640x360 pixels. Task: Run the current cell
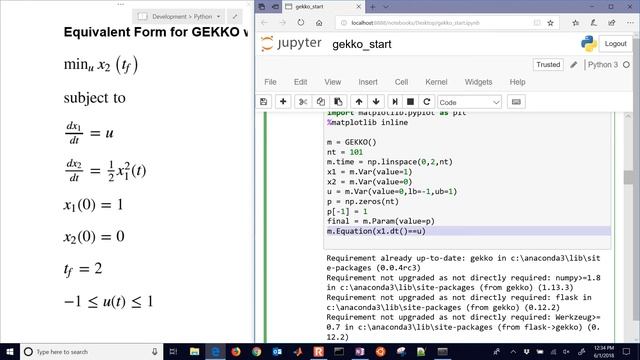(395, 102)
